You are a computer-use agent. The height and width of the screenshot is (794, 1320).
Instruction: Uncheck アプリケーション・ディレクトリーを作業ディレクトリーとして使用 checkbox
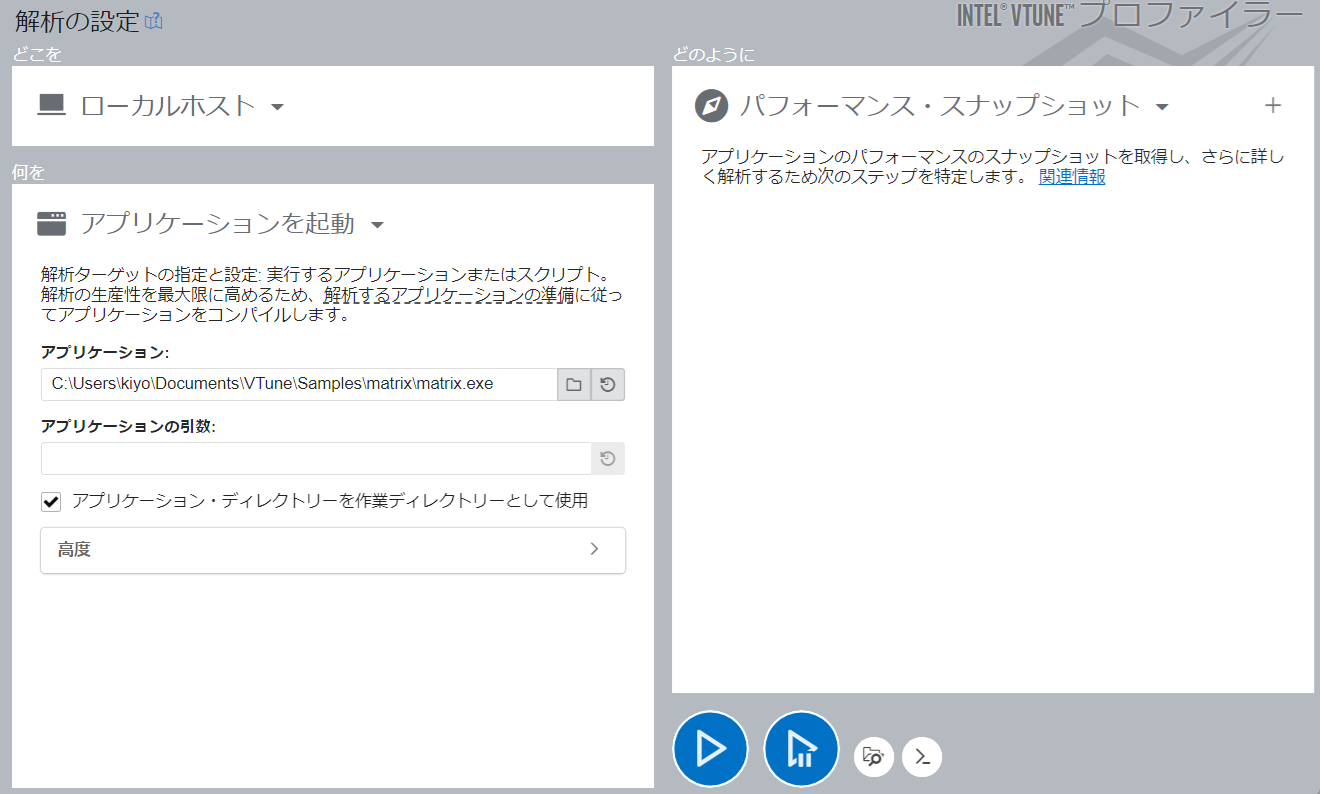click(52, 501)
